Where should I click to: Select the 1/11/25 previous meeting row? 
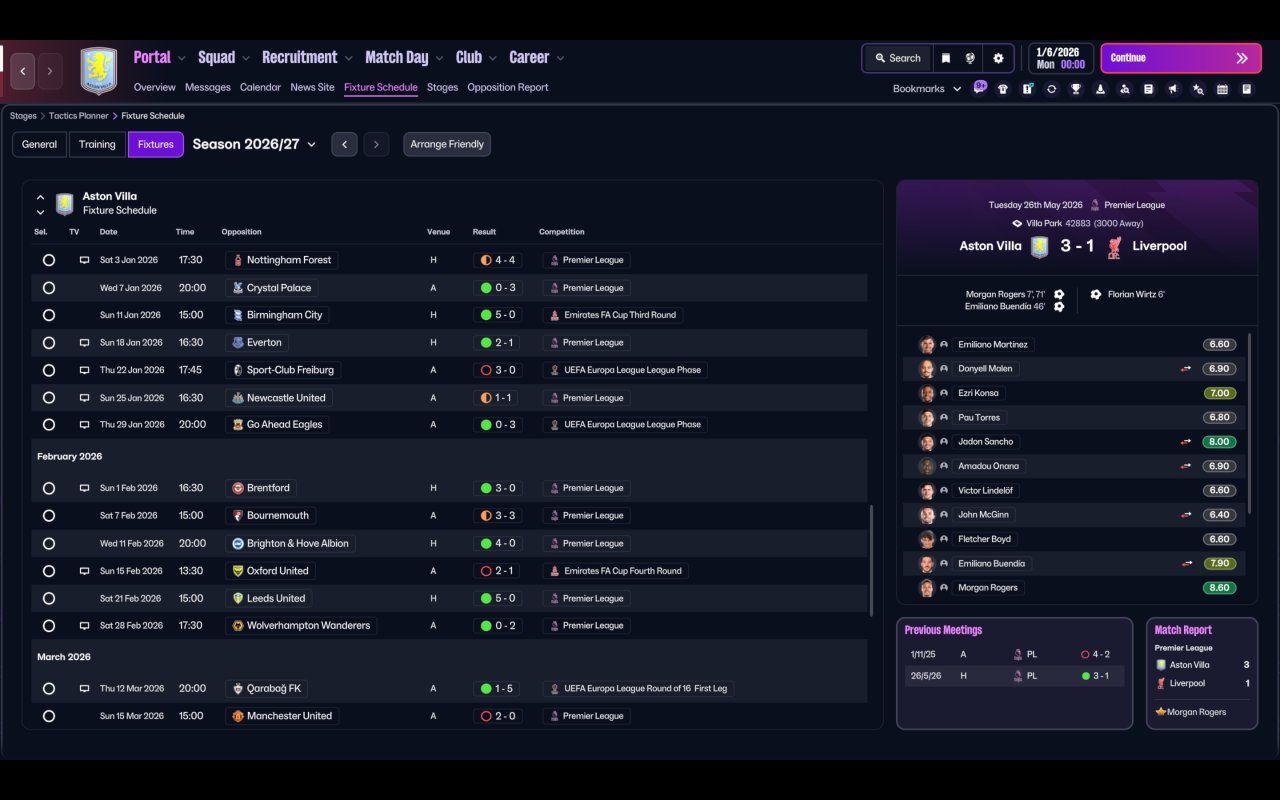[1014, 654]
